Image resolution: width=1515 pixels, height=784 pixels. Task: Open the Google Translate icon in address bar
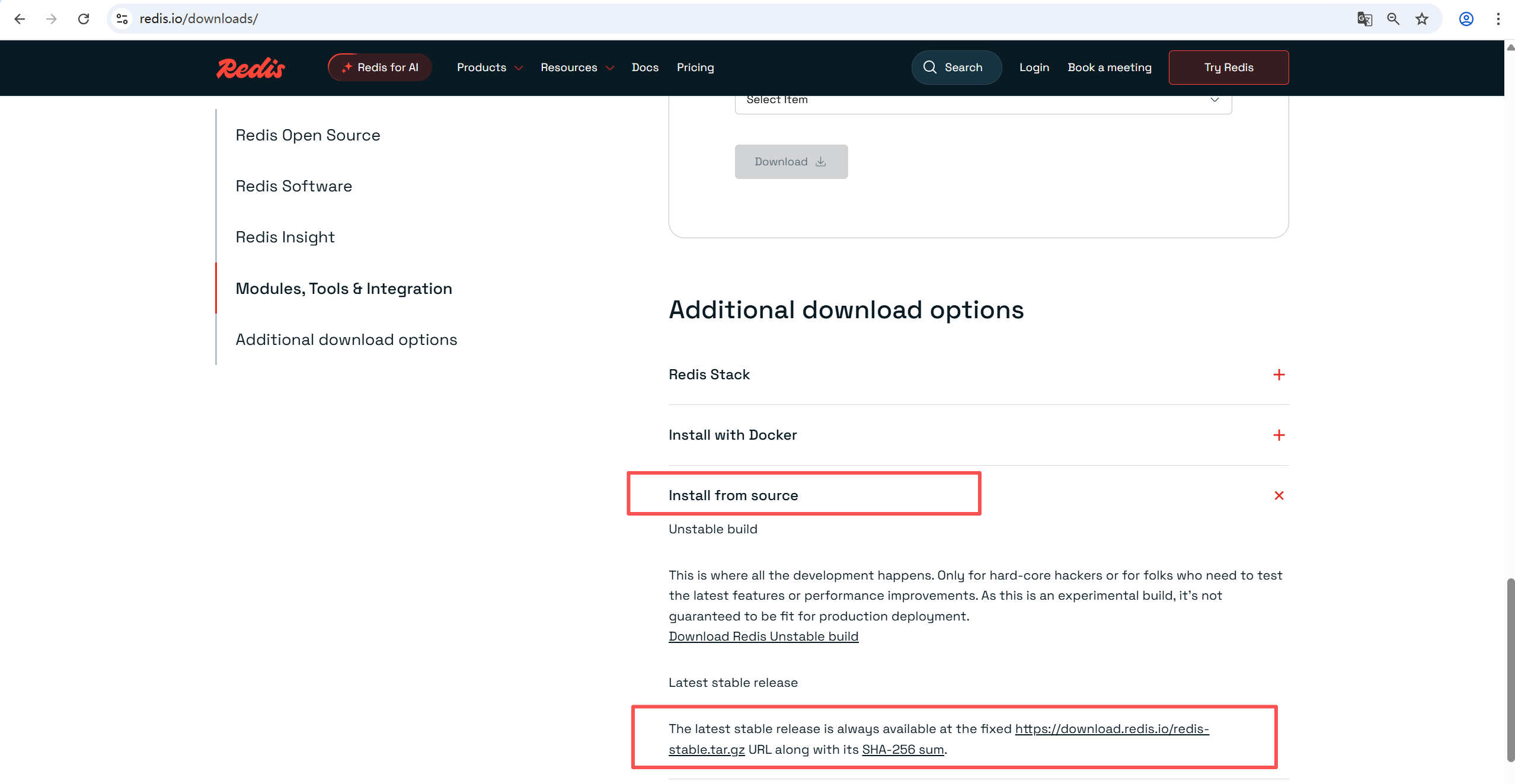tap(1364, 19)
